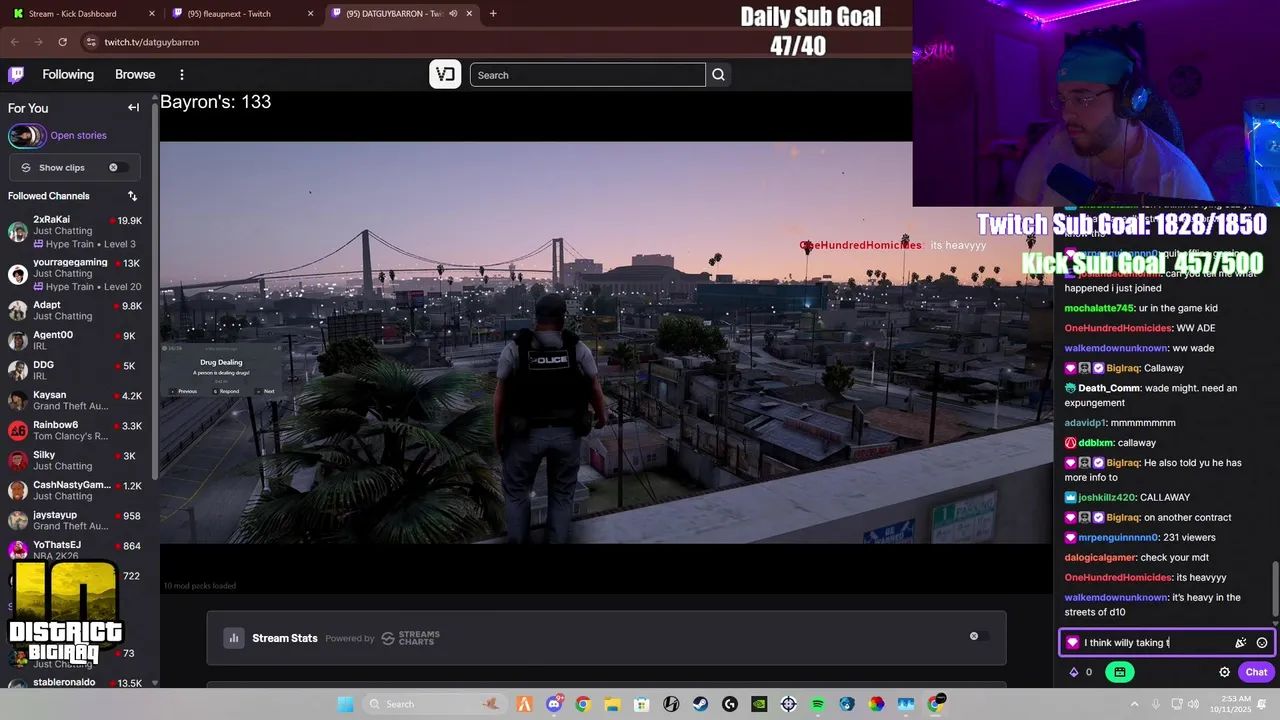Open stories link in sidebar
Viewport: 1280px width, 720px height.
[x=79, y=136]
